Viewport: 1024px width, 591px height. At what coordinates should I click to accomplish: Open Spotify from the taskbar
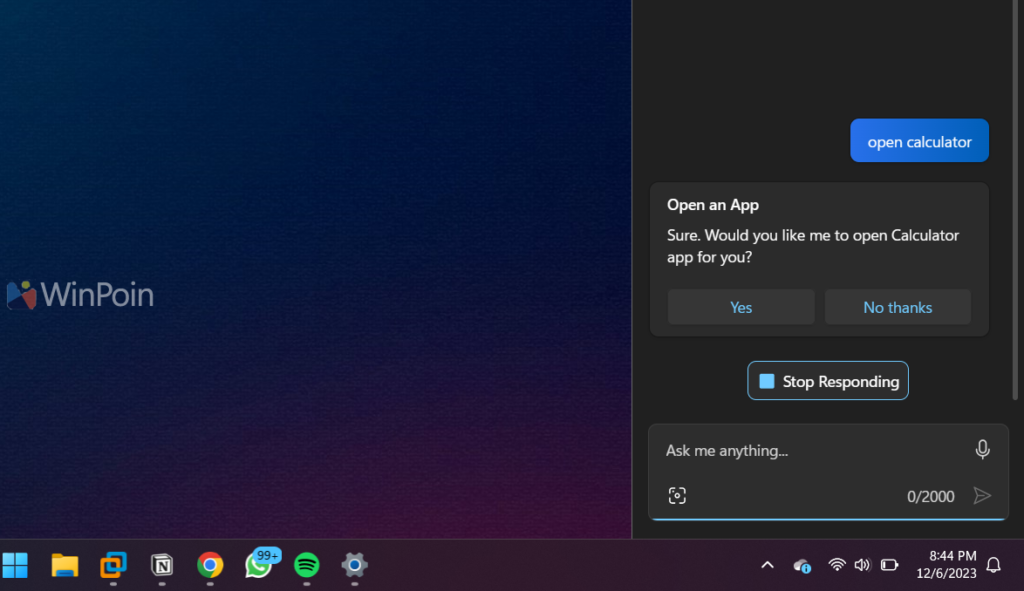pyautogui.click(x=307, y=565)
